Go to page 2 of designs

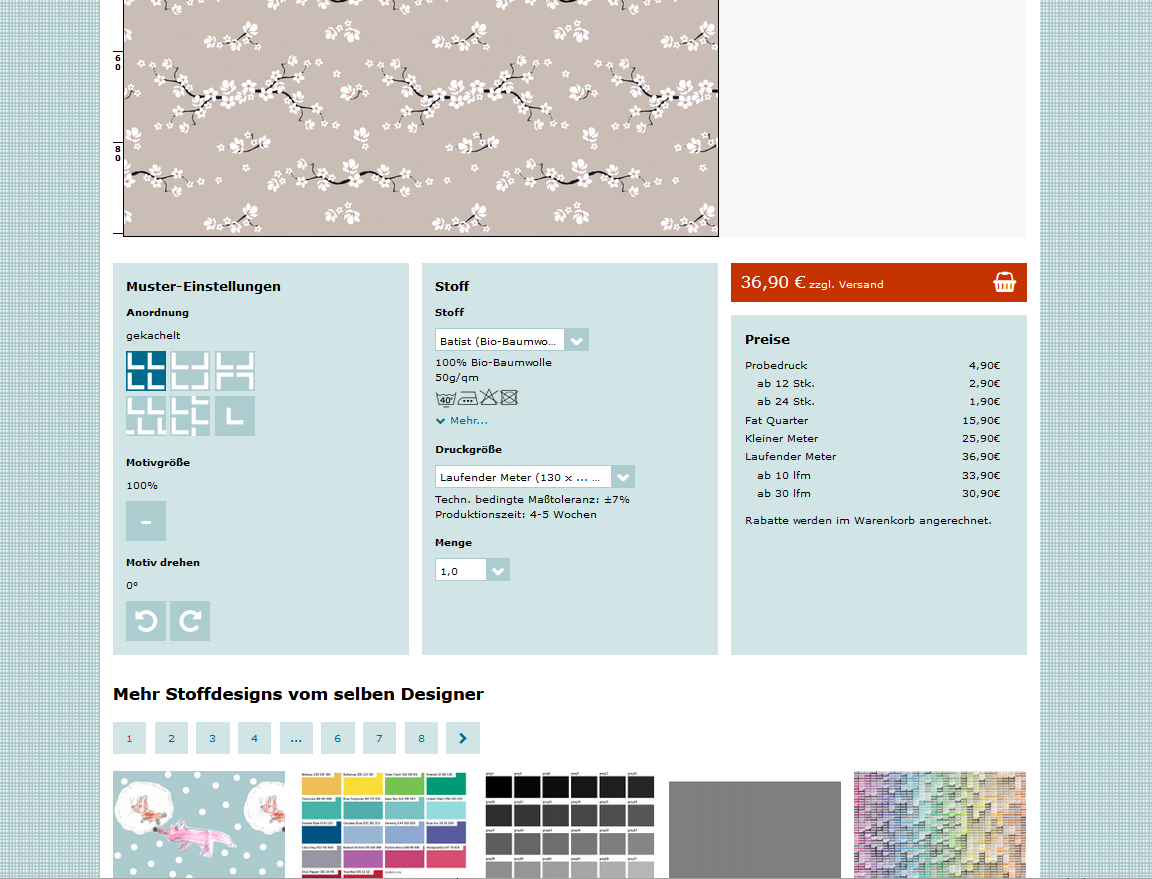pos(171,738)
